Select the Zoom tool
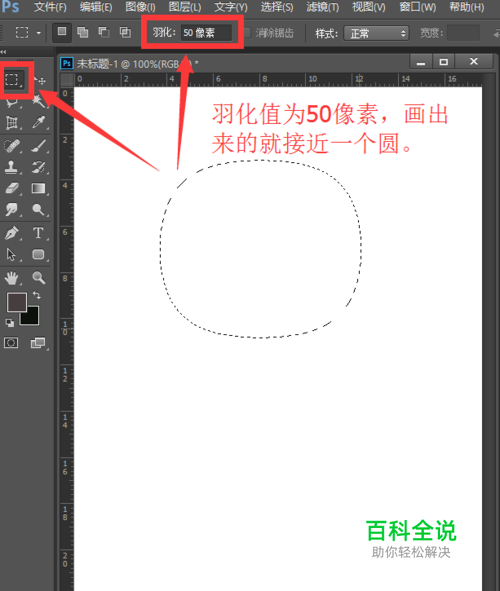500x591 pixels. tap(38, 278)
